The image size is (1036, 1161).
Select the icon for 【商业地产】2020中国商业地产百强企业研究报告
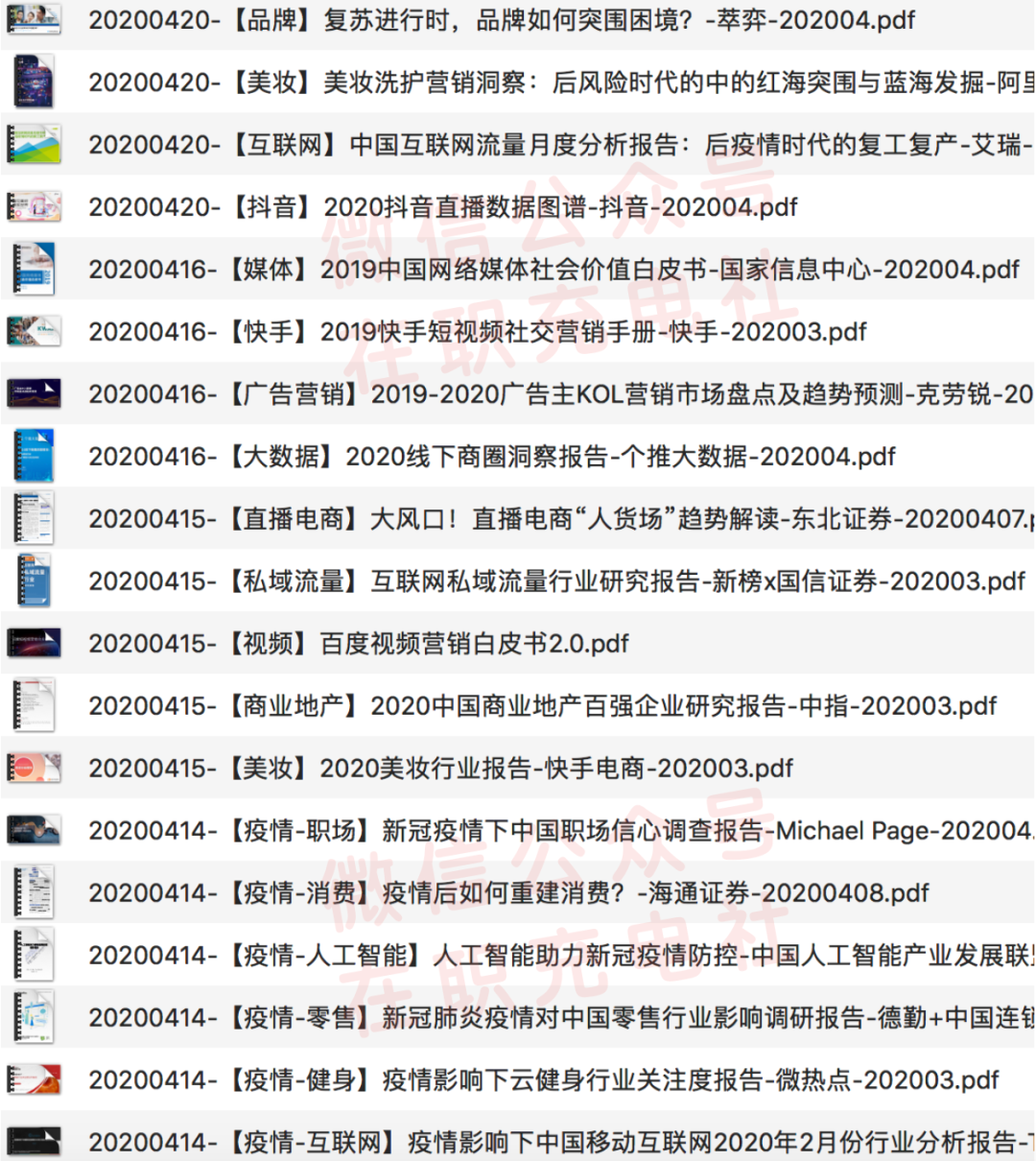[x=34, y=705]
